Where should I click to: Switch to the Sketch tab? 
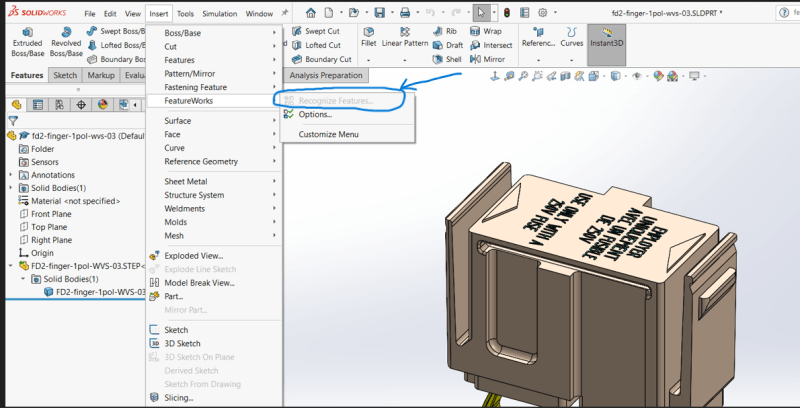65,75
